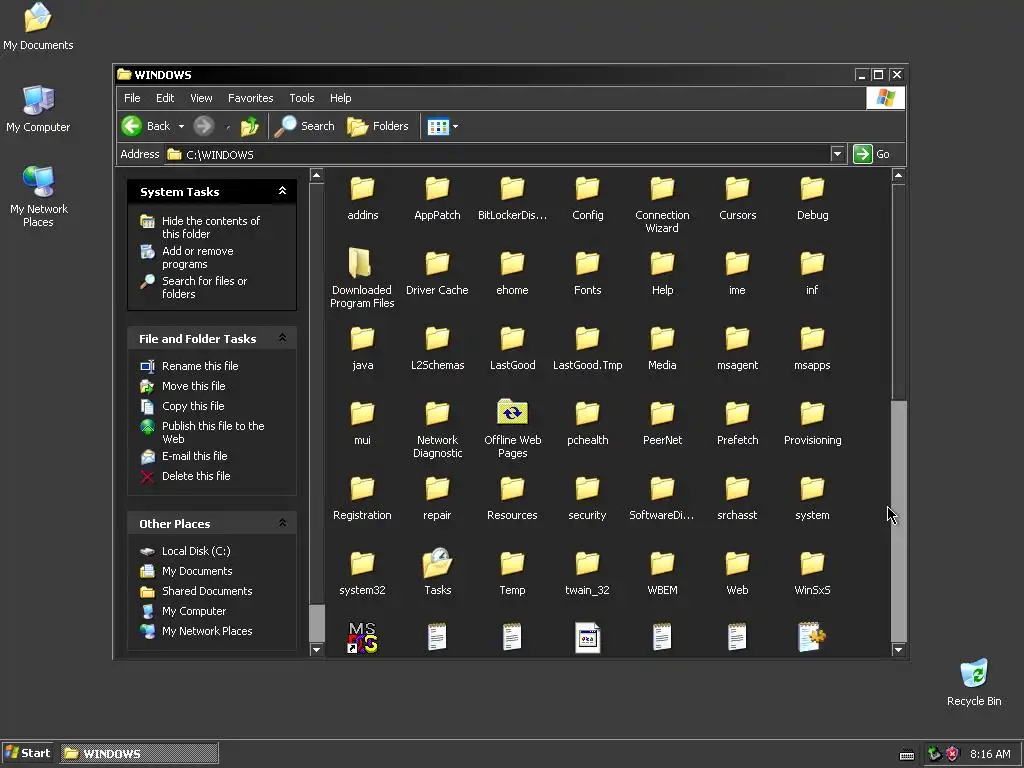Select the Registration folder
This screenshot has height=768, width=1024.
362,500
